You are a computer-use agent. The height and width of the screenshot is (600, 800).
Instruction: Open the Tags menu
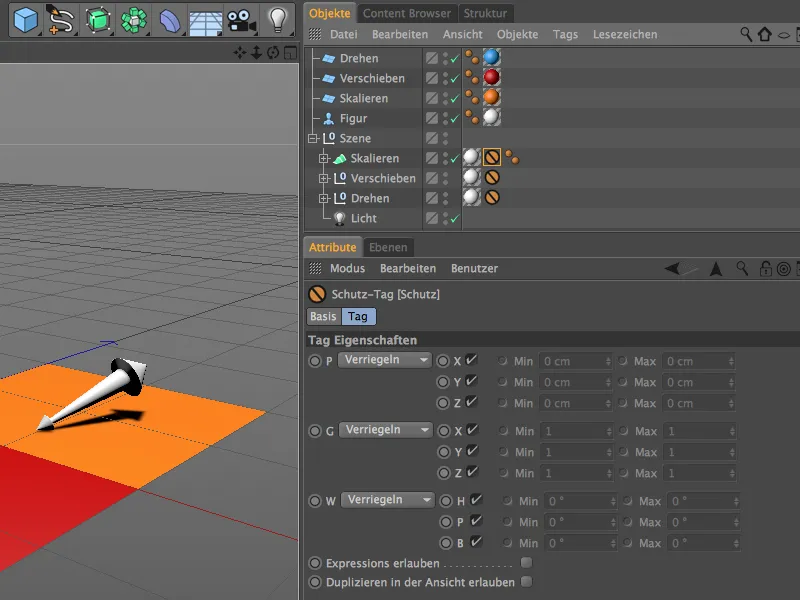point(565,34)
